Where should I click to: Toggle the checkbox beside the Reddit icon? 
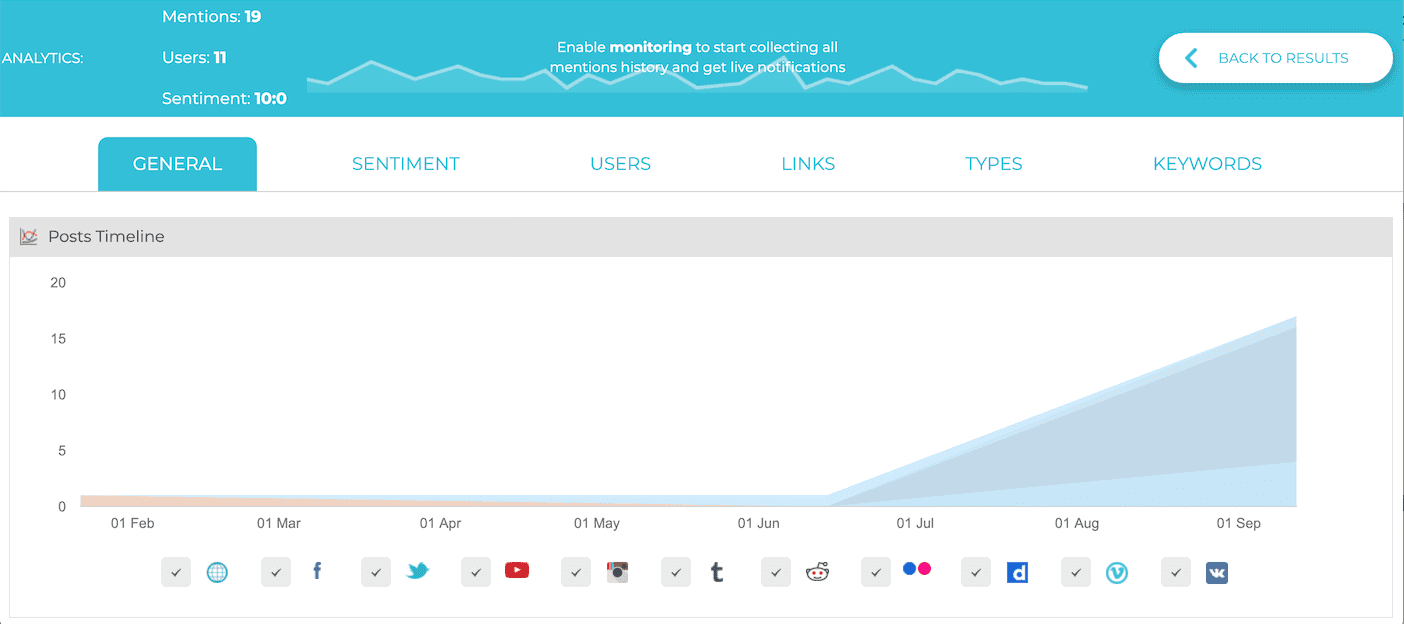pos(776,572)
